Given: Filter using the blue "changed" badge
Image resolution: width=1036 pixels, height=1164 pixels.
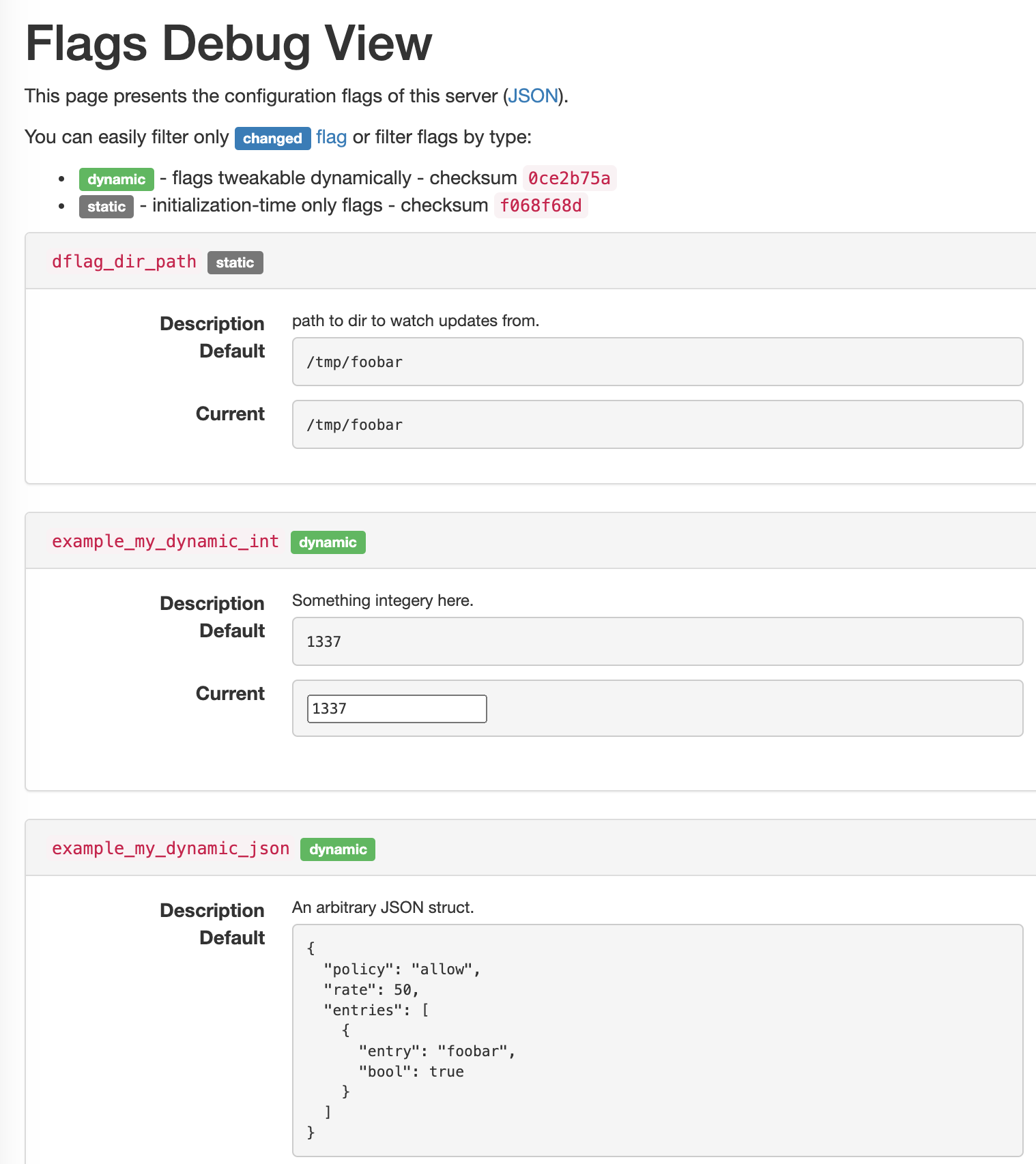Looking at the screenshot, I should 272,138.
